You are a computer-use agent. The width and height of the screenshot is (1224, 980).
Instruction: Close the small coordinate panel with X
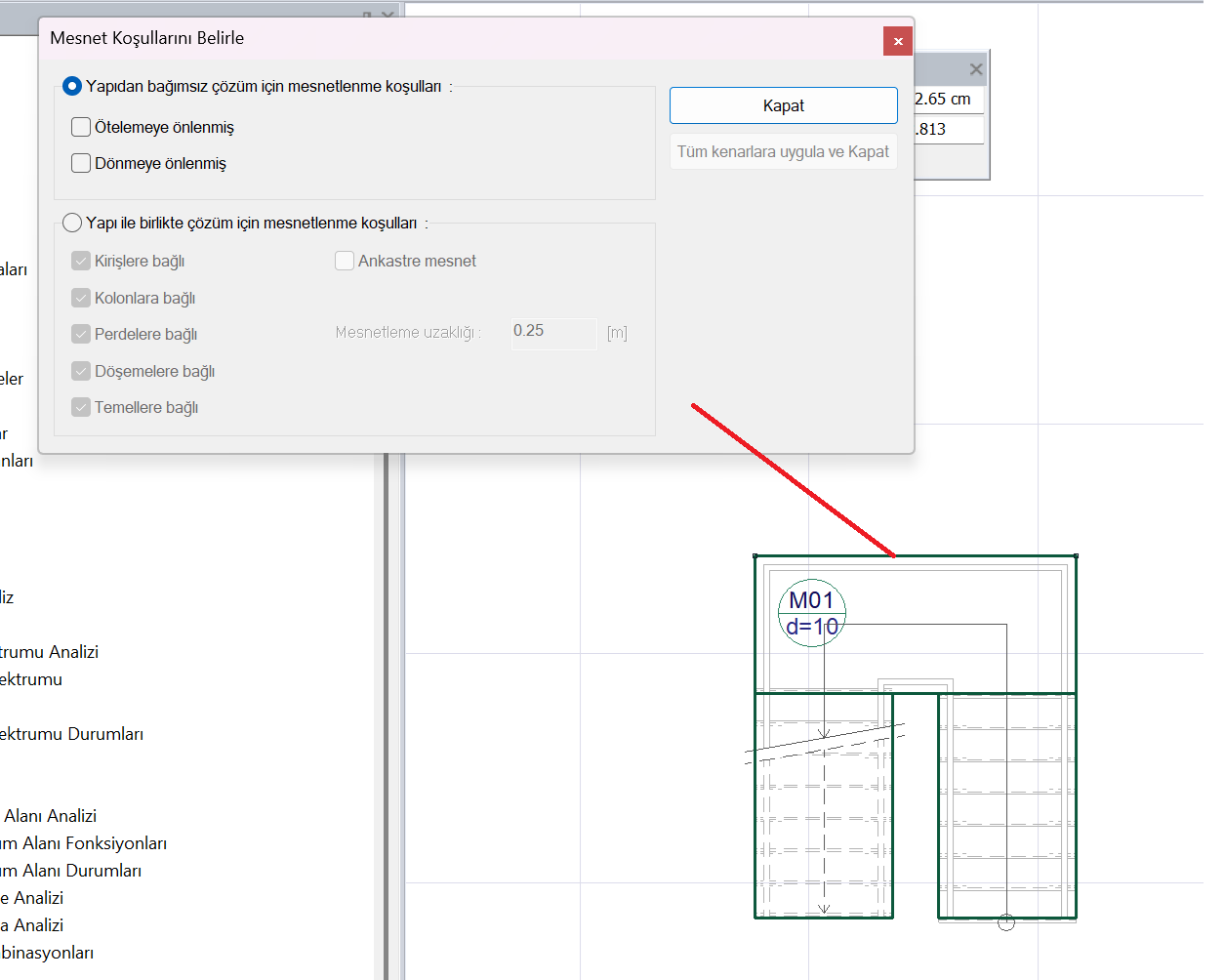click(975, 69)
